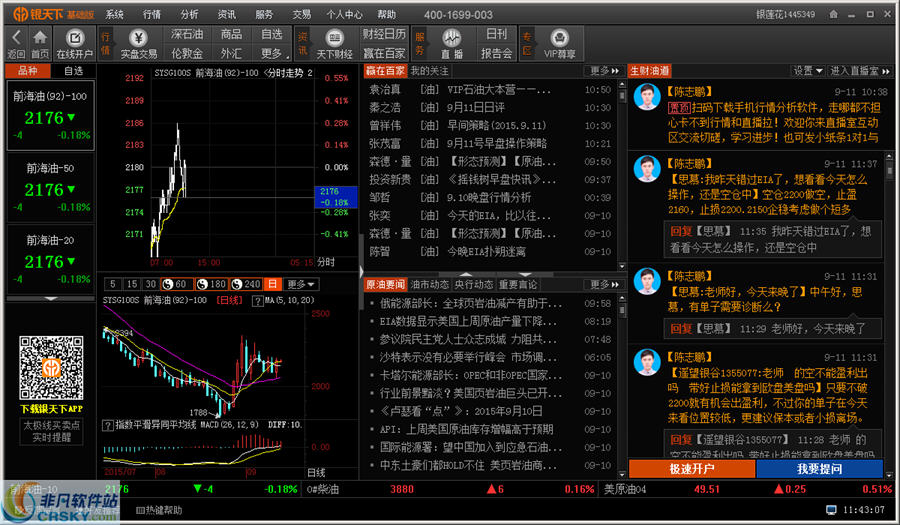This screenshot has width=900, height=525.
Task: Select the 30-minute chart period
Action: coord(150,284)
